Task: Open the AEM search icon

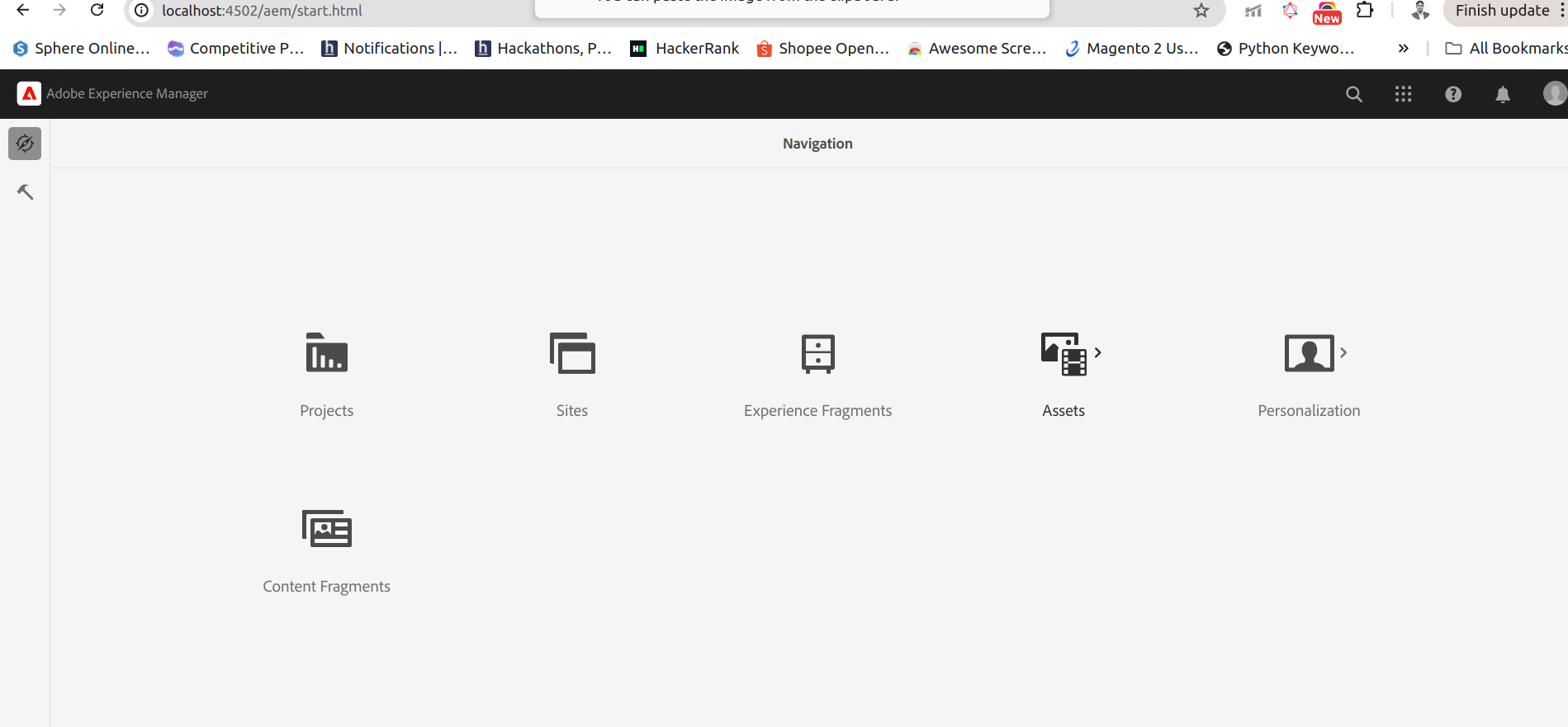Action: coord(1354,94)
